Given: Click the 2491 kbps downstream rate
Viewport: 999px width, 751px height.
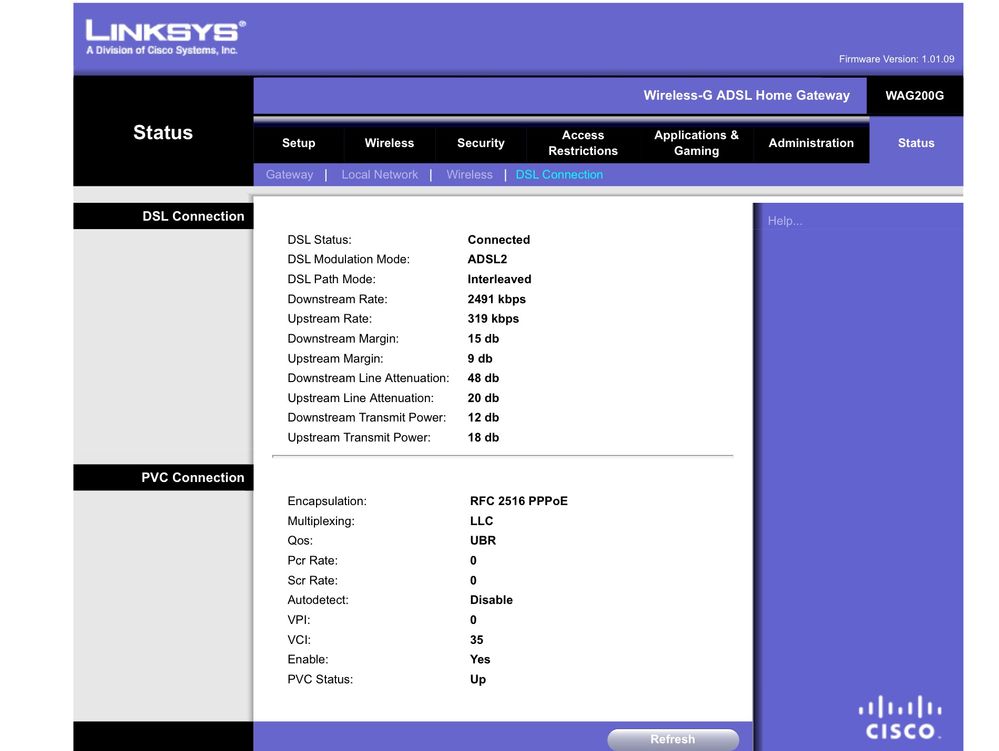Looking at the screenshot, I should [x=497, y=299].
